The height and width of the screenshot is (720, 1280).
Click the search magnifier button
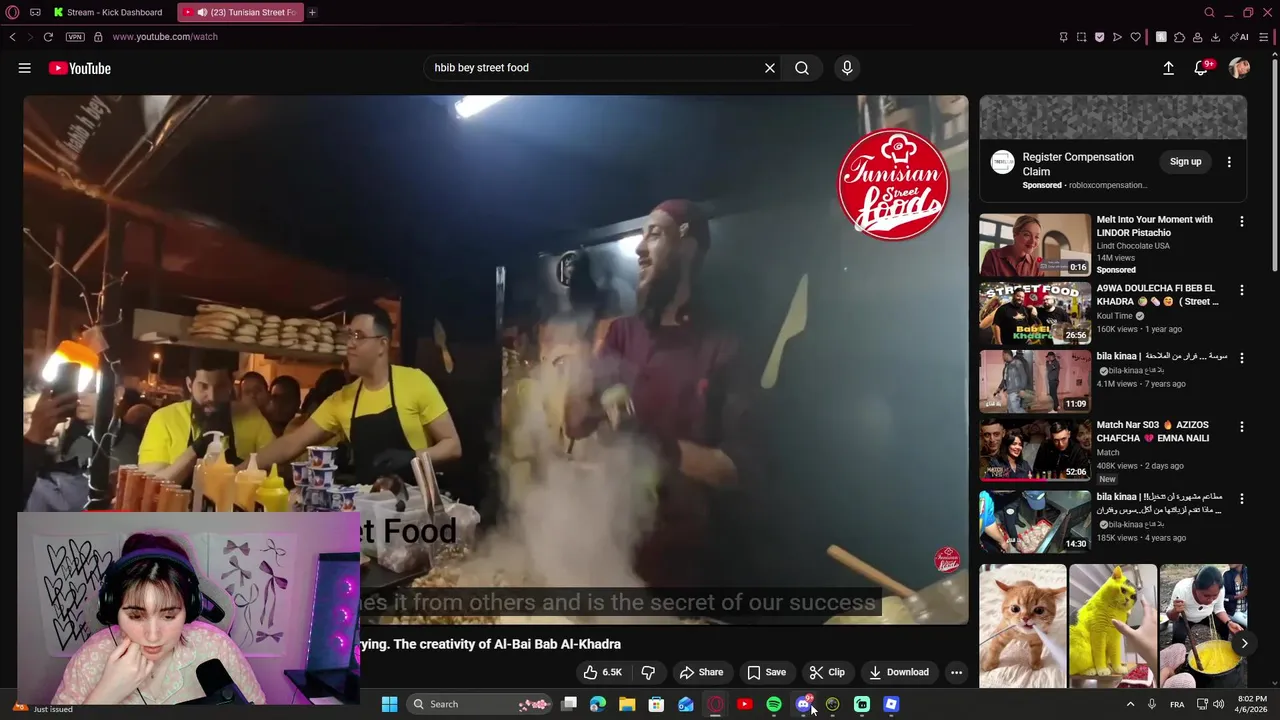pyautogui.click(x=802, y=68)
